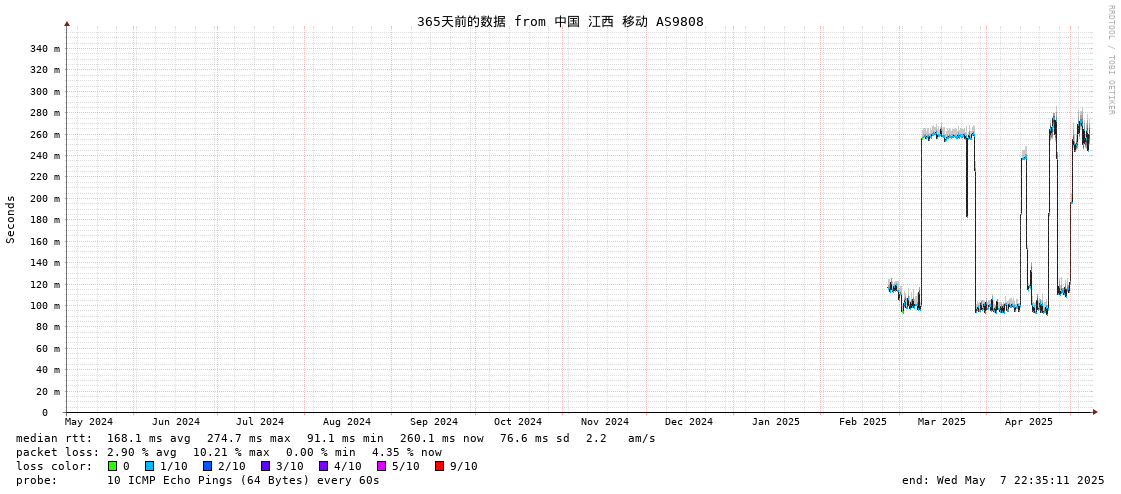Screen dimensions: 1121x494
Task: Click the '60 m' y-axis label
Action: click(47, 349)
